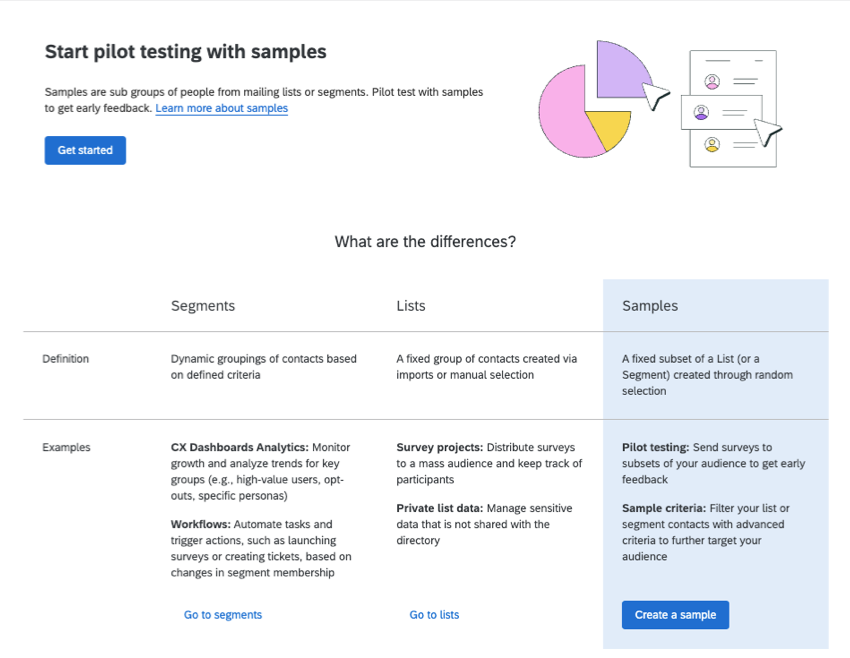Open the Learn more about samples link
The width and height of the screenshot is (850, 658).
221,108
